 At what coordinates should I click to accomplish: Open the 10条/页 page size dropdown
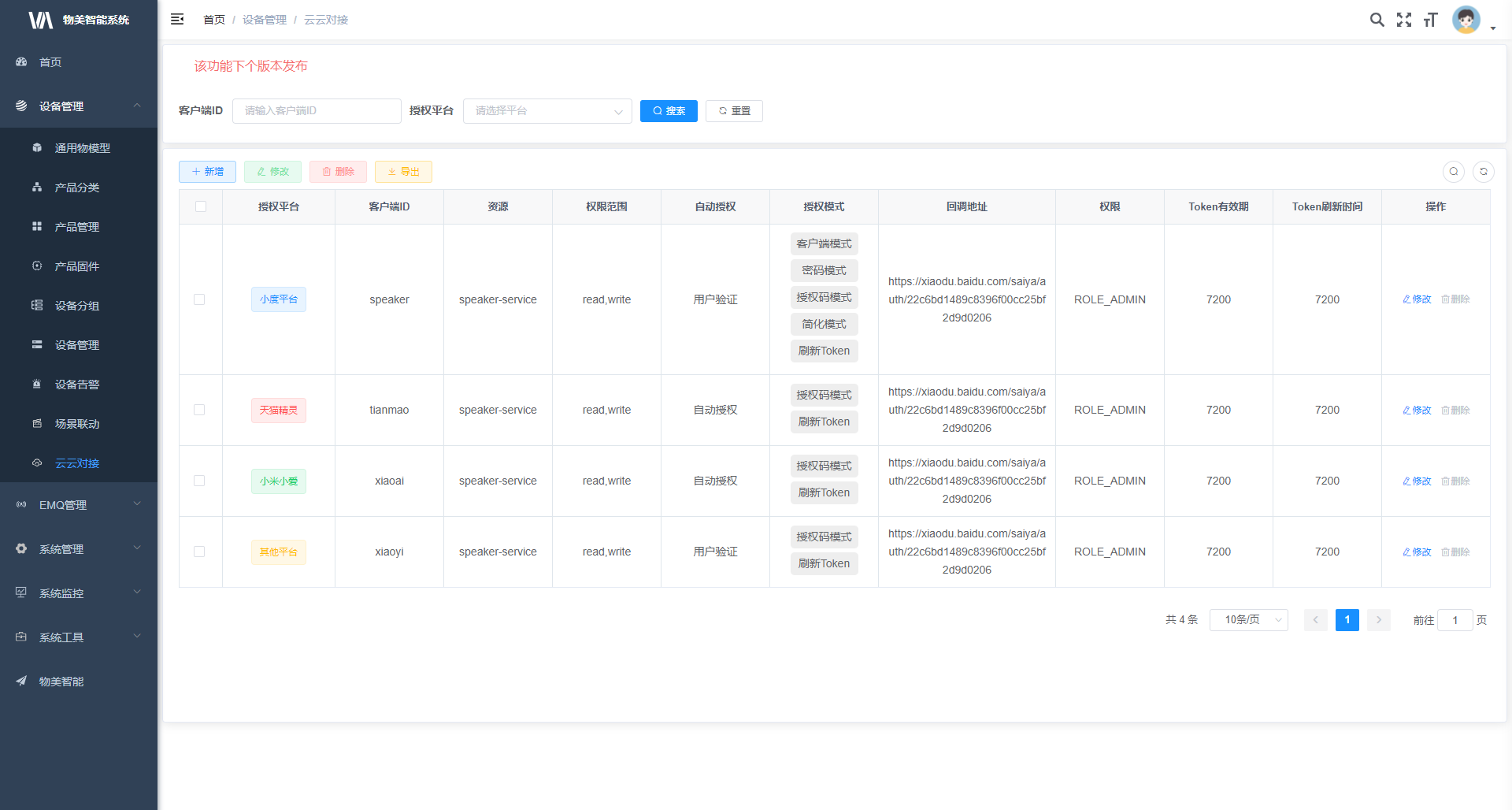pyautogui.click(x=1248, y=620)
